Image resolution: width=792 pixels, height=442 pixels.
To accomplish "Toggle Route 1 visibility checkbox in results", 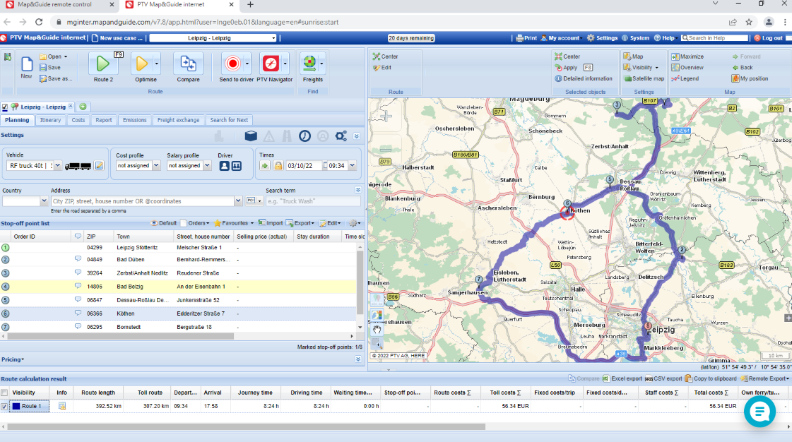I will tap(5, 407).
